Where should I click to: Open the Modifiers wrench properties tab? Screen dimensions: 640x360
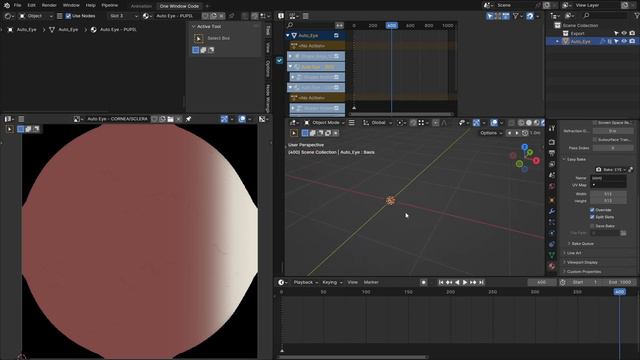click(552, 211)
